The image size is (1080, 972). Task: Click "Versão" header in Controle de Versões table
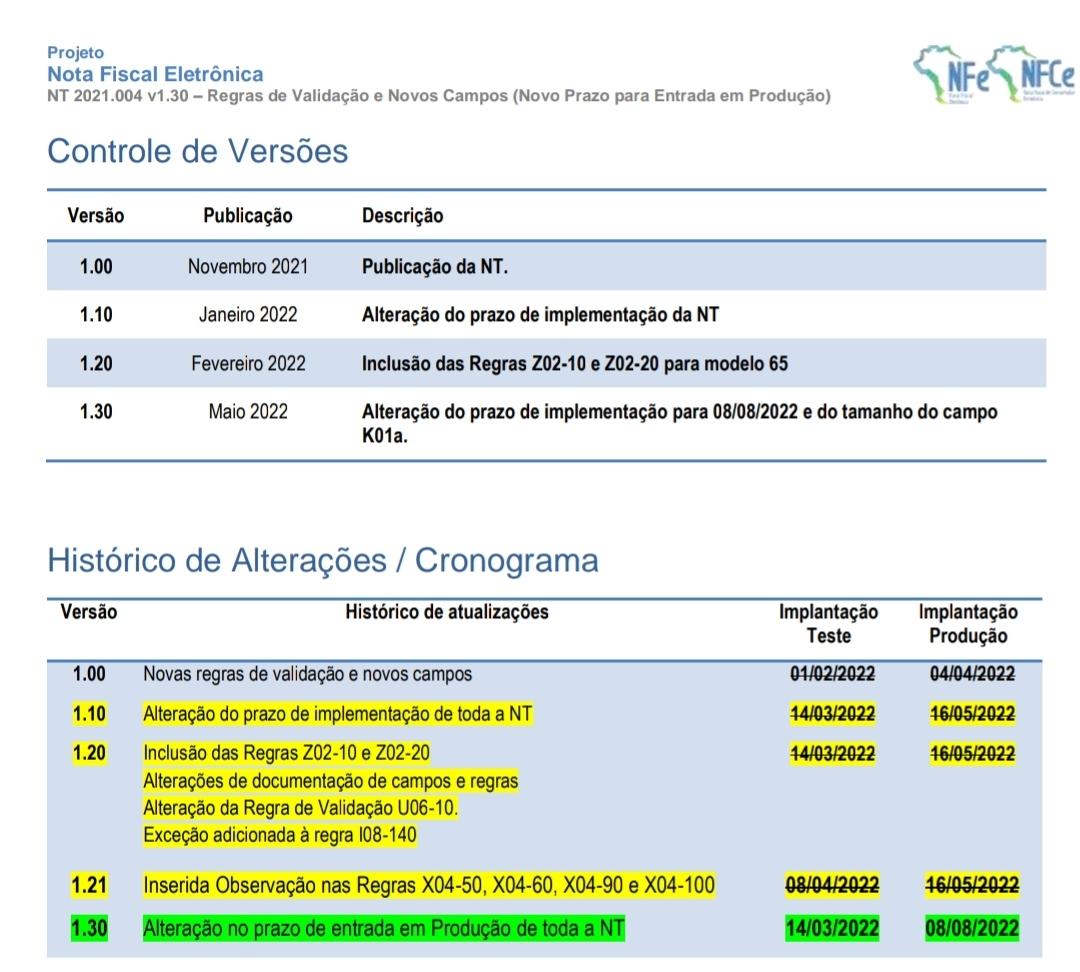(x=96, y=216)
